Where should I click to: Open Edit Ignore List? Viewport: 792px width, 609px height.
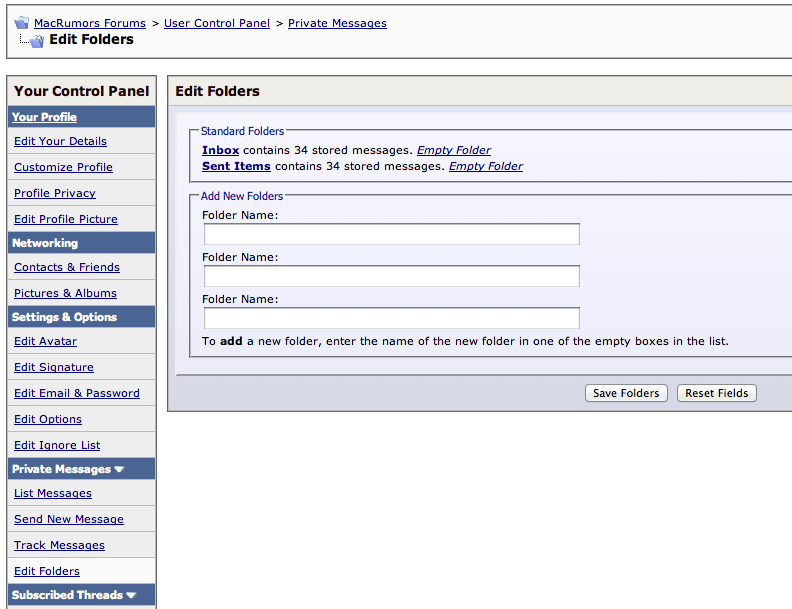[x=57, y=445]
